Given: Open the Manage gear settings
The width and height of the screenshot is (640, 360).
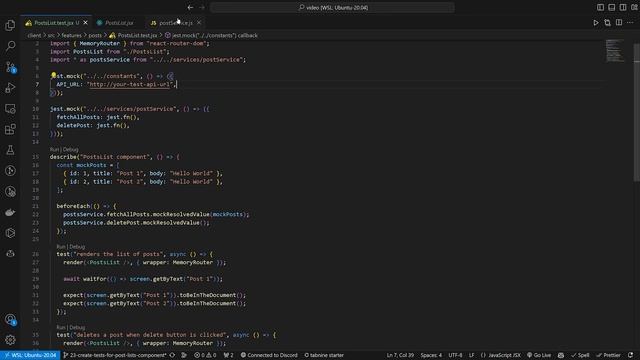Looking at the screenshot, I should click(10, 340).
